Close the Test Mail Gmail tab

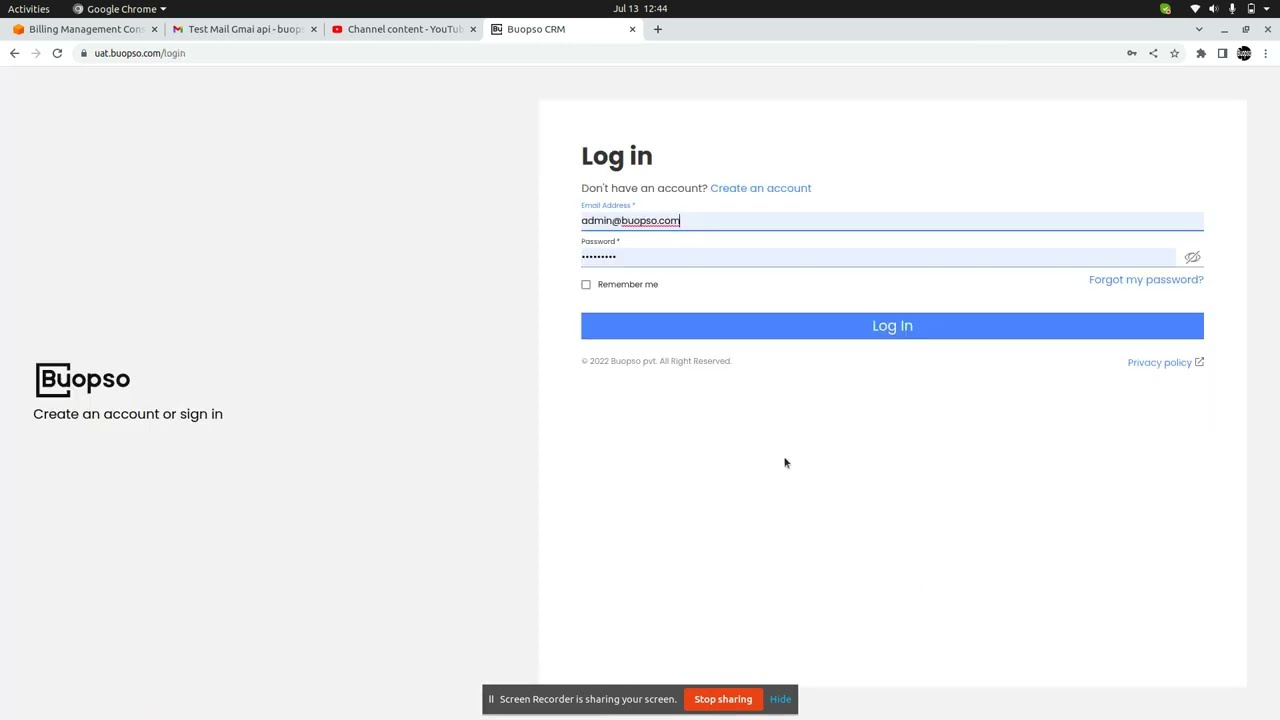pyautogui.click(x=314, y=29)
